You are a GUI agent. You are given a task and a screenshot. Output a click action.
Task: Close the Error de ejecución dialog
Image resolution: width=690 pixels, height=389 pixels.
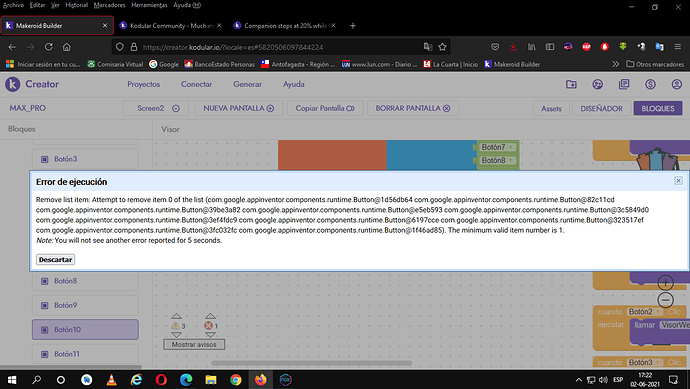click(x=678, y=180)
